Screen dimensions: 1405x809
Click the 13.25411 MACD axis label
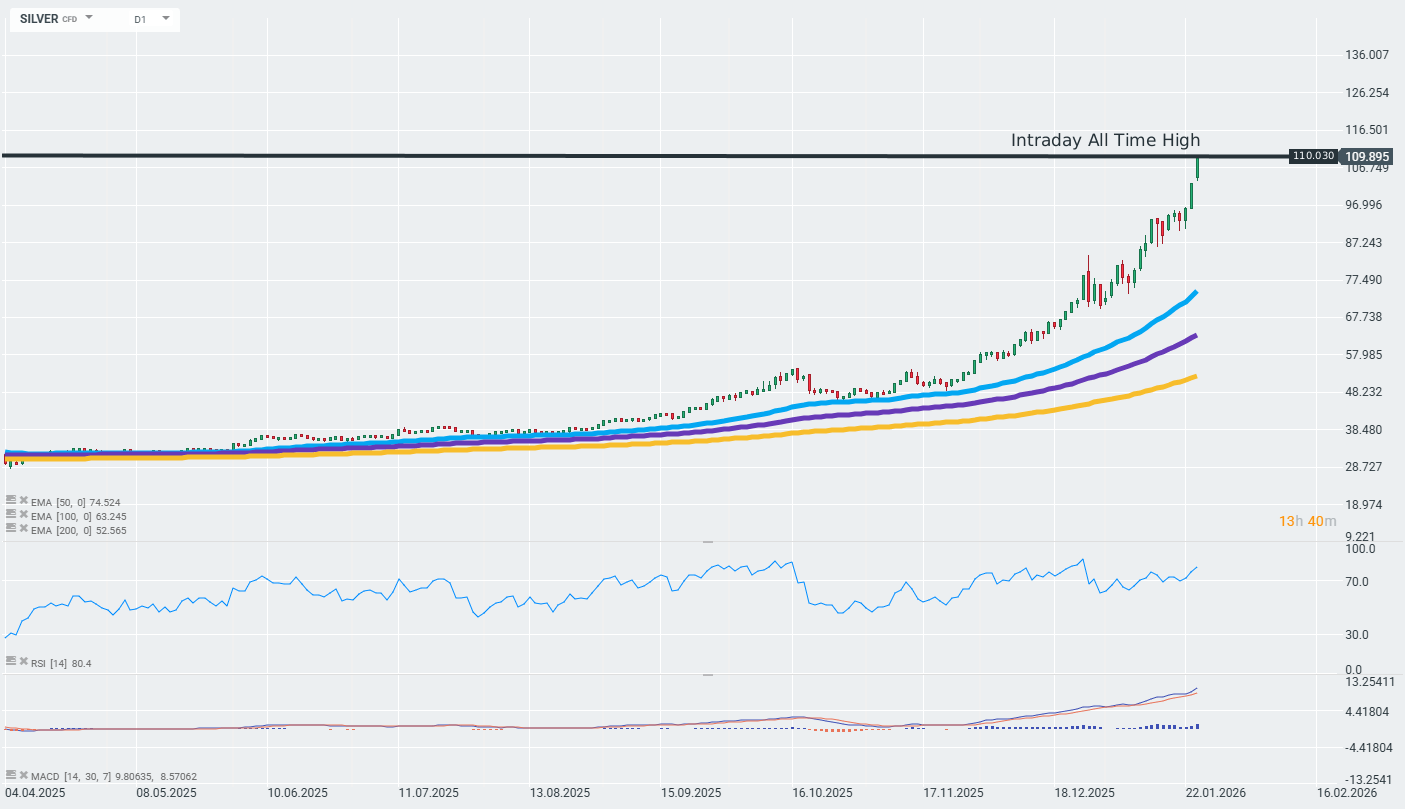1370,683
